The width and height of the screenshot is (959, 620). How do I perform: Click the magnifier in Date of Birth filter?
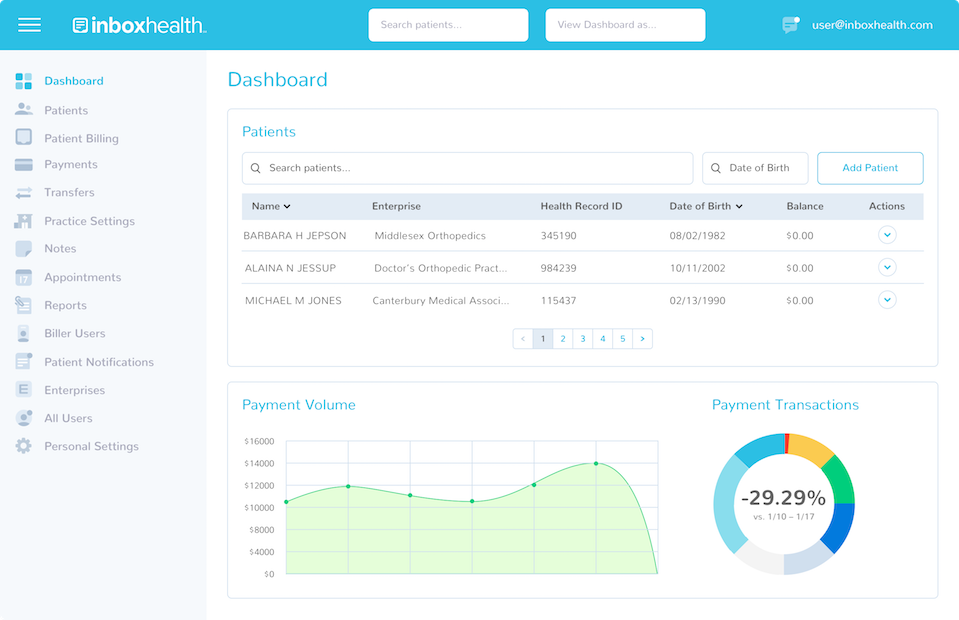[716, 168]
